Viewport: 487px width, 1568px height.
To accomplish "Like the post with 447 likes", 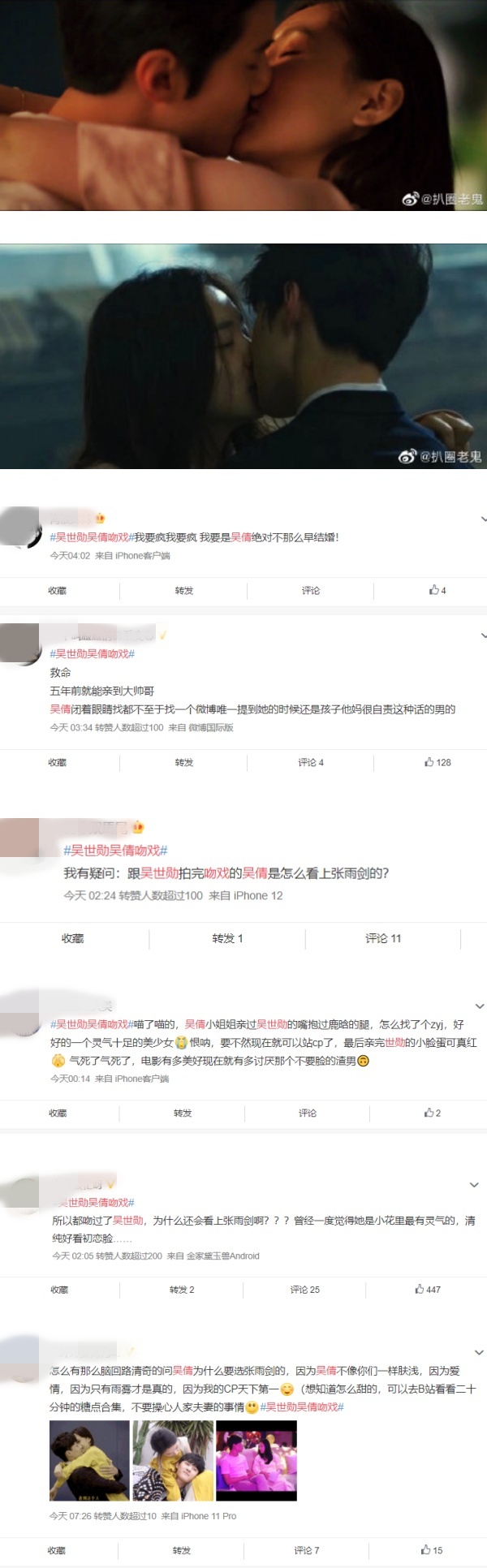I will tap(428, 1289).
